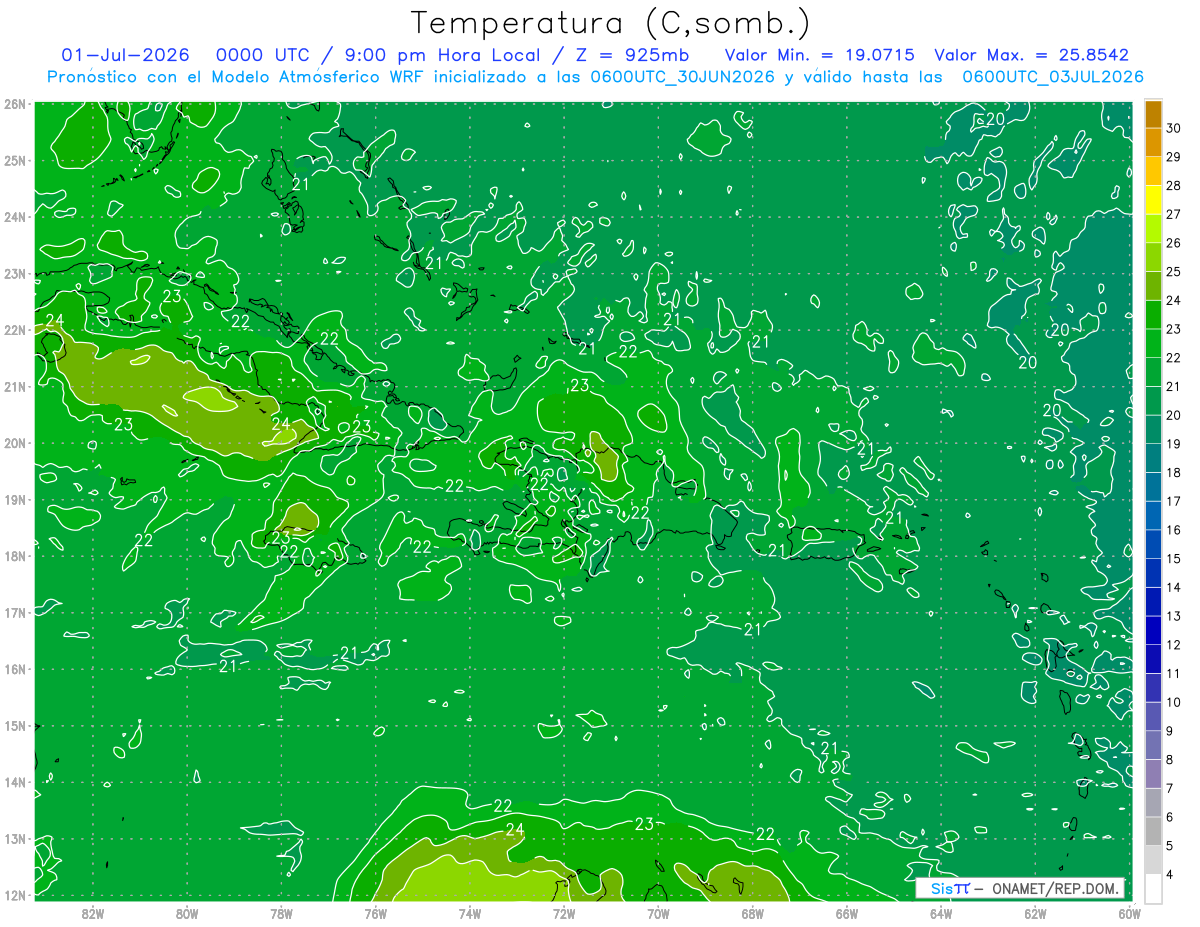Click the '23N' latitude axis label
Viewport: 1200px width, 927px height.
(x=15, y=273)
